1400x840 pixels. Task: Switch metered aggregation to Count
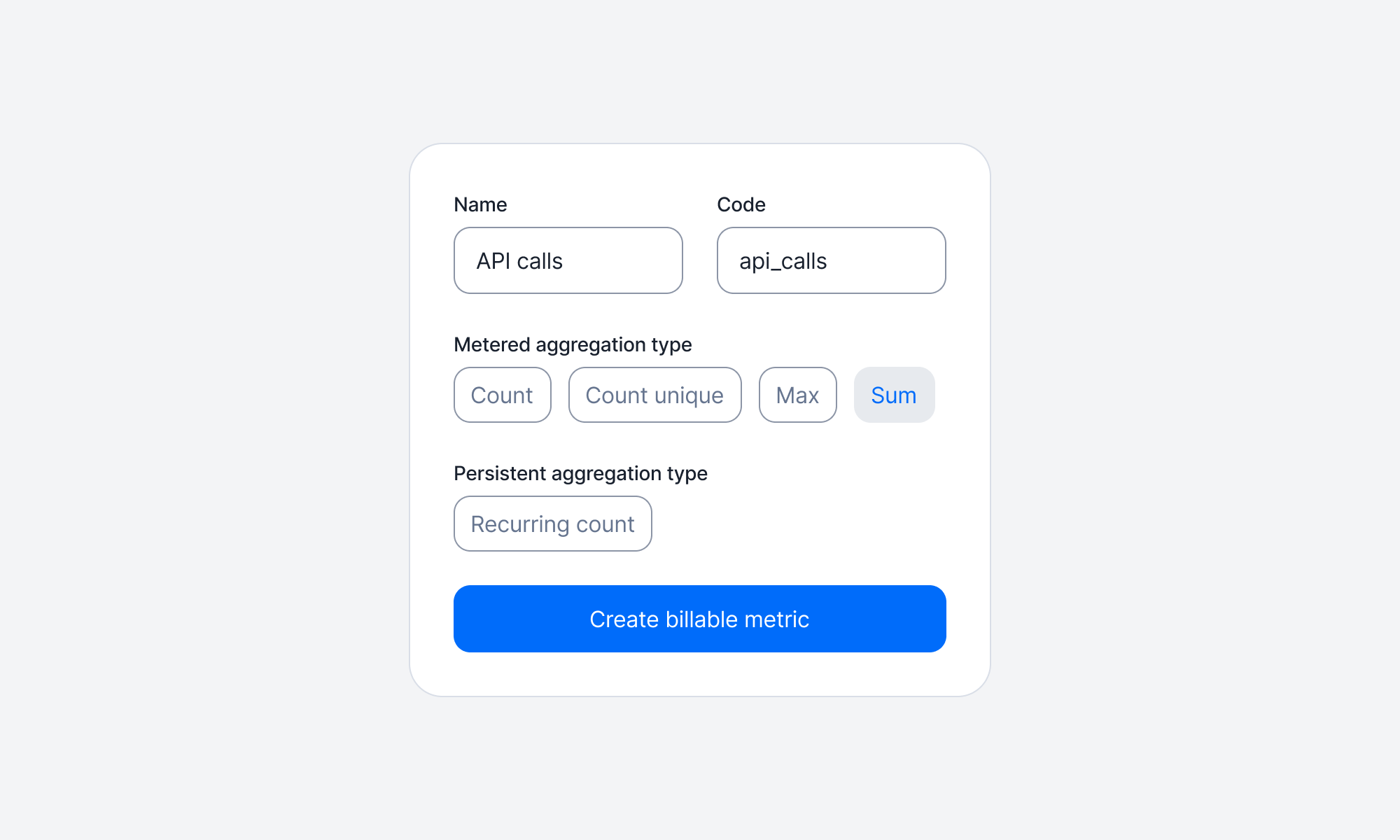click(x=502, y=395)
